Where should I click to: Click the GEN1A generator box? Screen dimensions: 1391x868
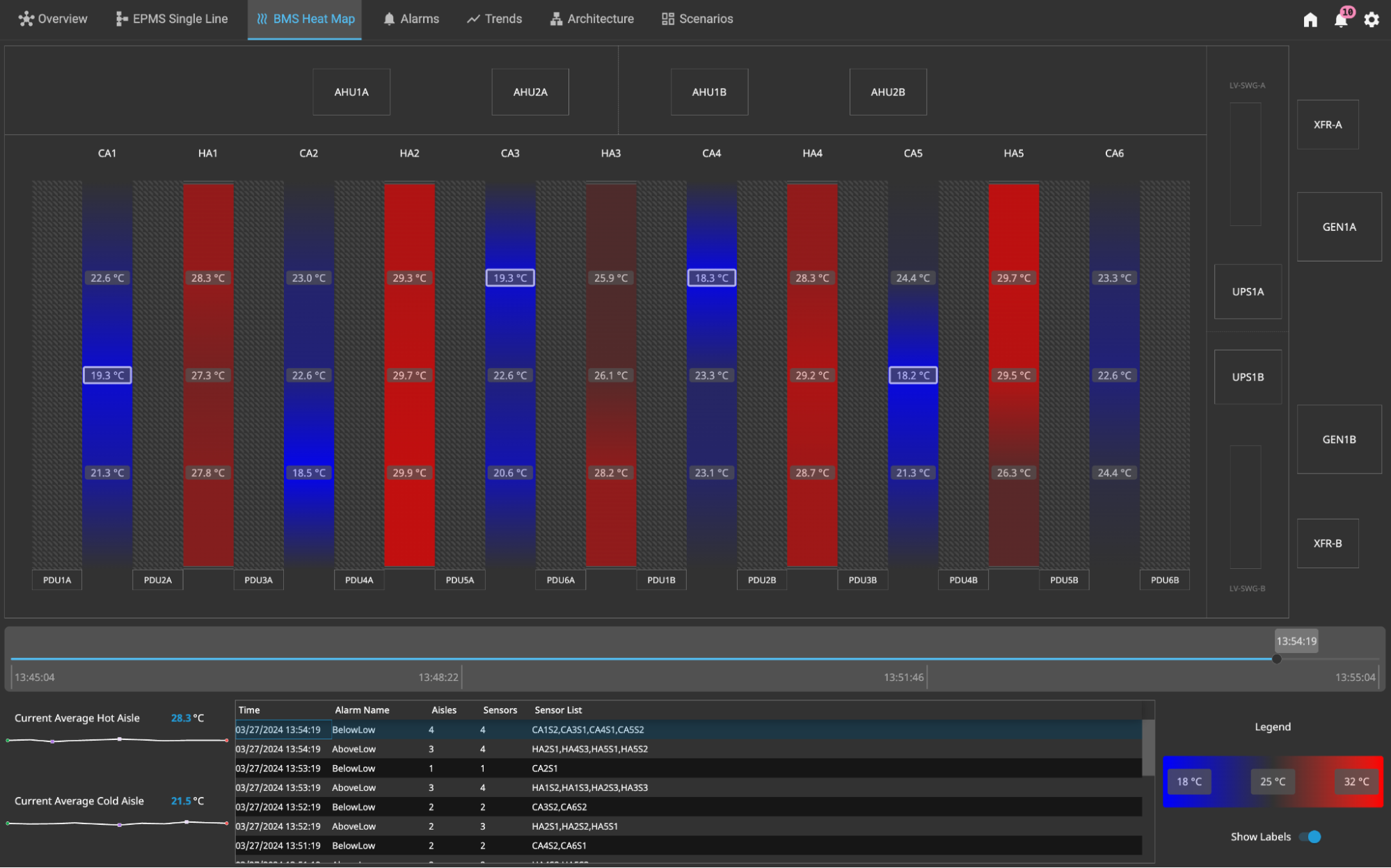click(1339, 227)
